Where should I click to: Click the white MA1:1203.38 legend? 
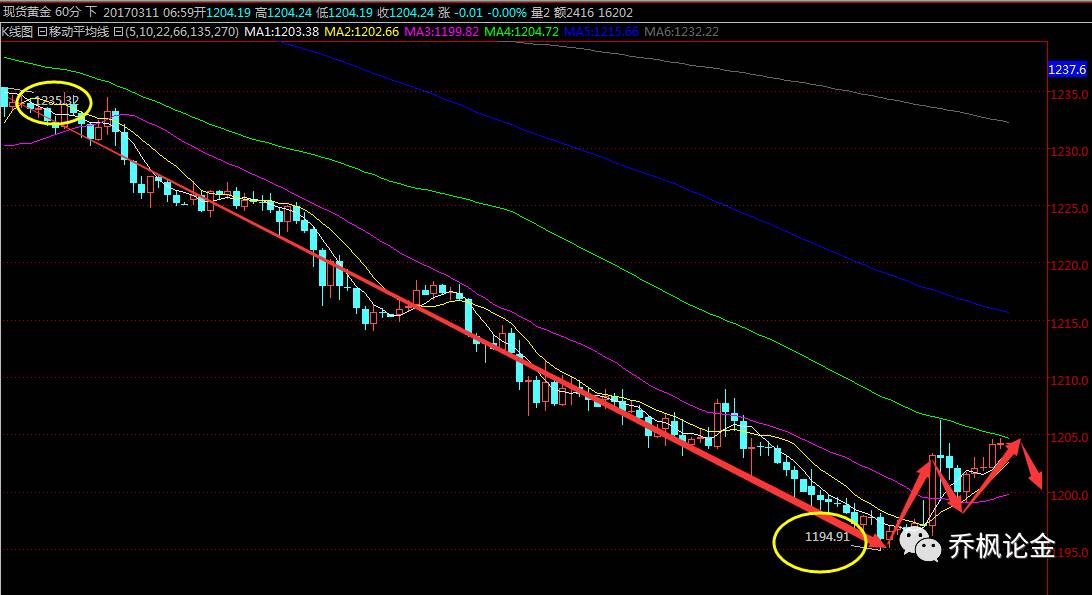pos(281,31)
